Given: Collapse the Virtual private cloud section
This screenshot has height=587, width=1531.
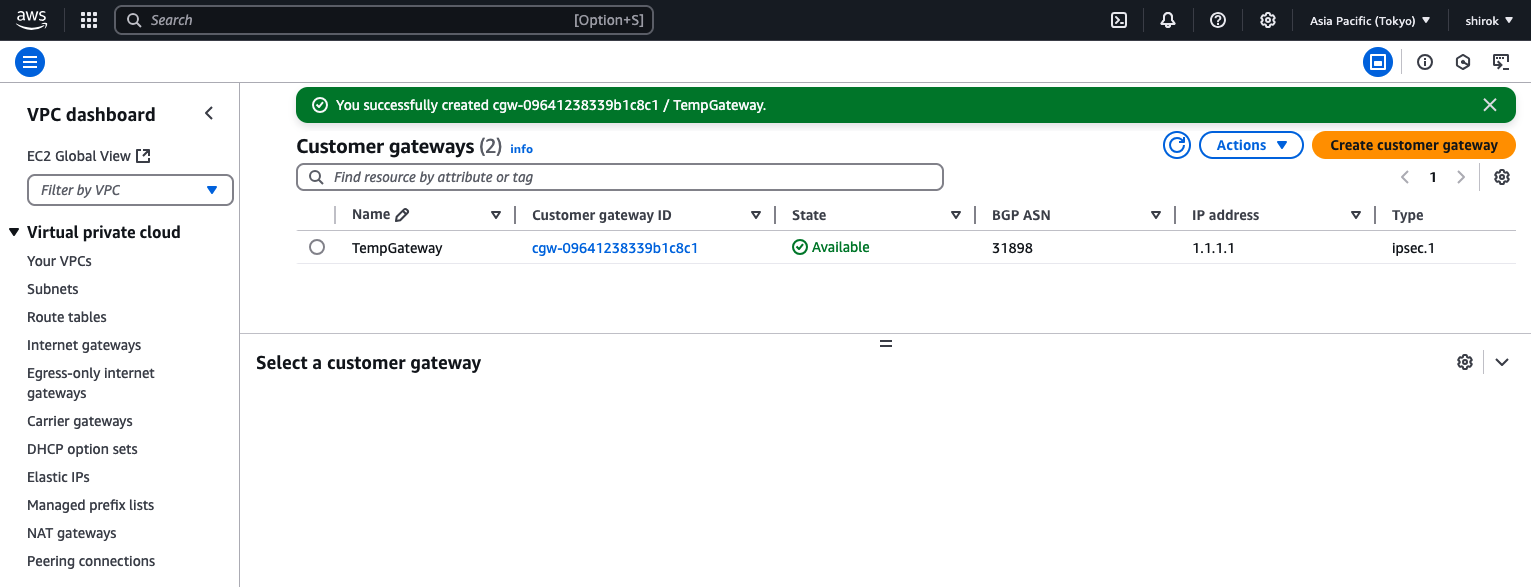Looking at the screenshot, I should tap(14, 232).
